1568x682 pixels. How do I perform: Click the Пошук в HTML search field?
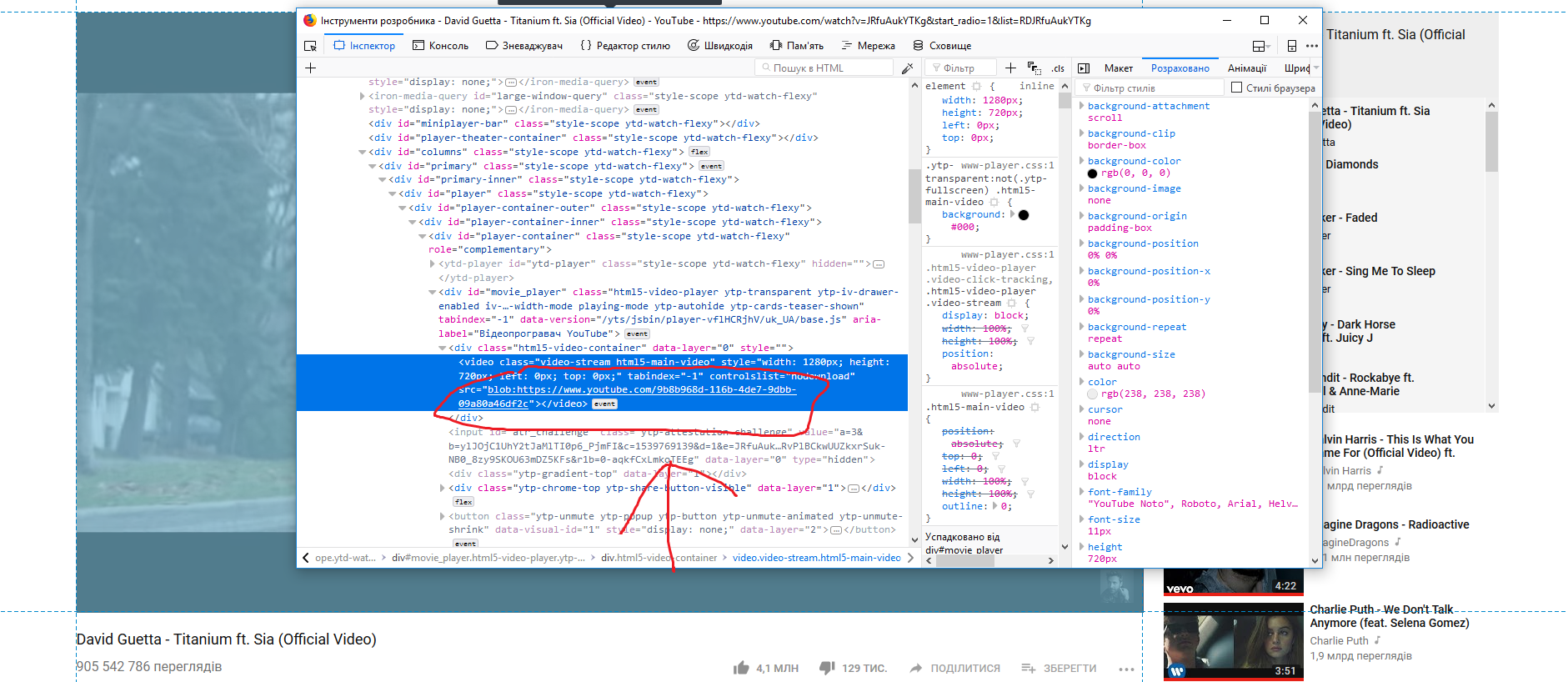click(x=824, y=68)
